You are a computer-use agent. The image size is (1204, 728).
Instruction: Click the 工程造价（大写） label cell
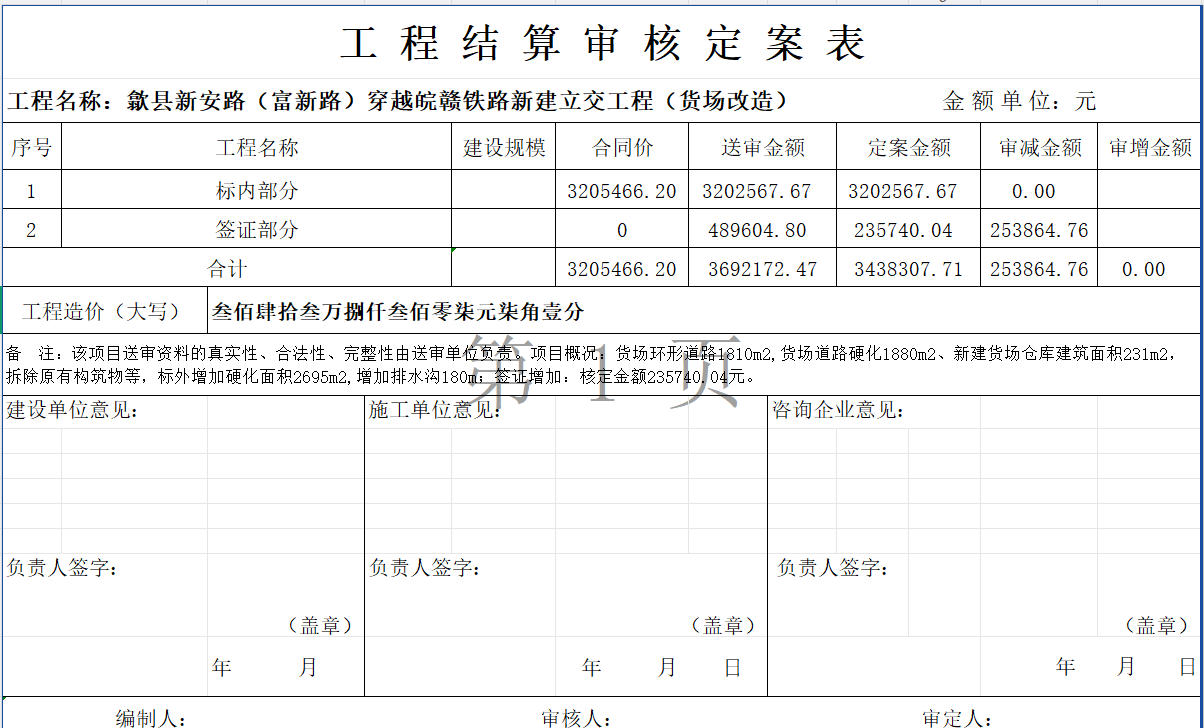[105, 311]
